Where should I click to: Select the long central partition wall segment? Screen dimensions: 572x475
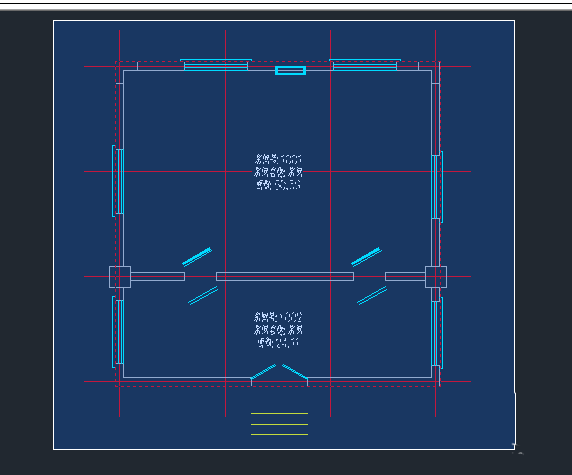285,277
